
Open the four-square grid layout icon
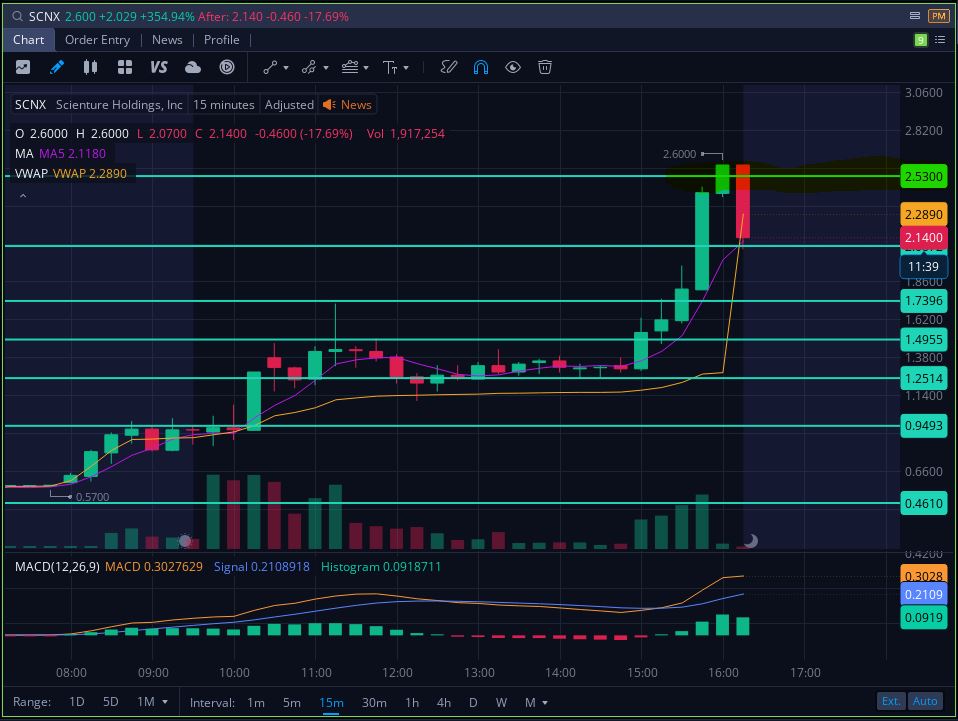tap(125, 67)
